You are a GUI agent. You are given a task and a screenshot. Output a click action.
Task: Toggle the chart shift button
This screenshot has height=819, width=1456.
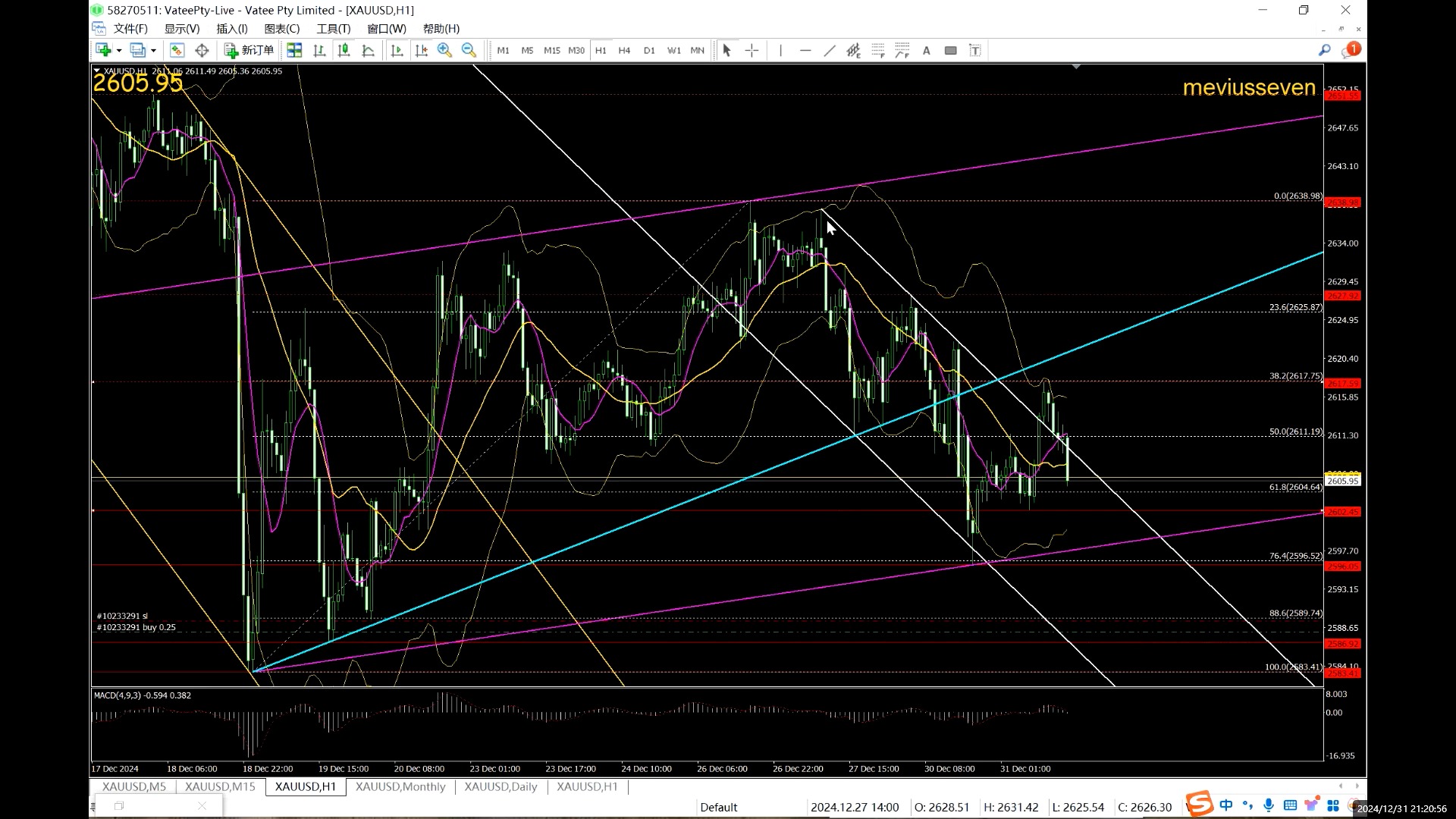coord(421,50)
